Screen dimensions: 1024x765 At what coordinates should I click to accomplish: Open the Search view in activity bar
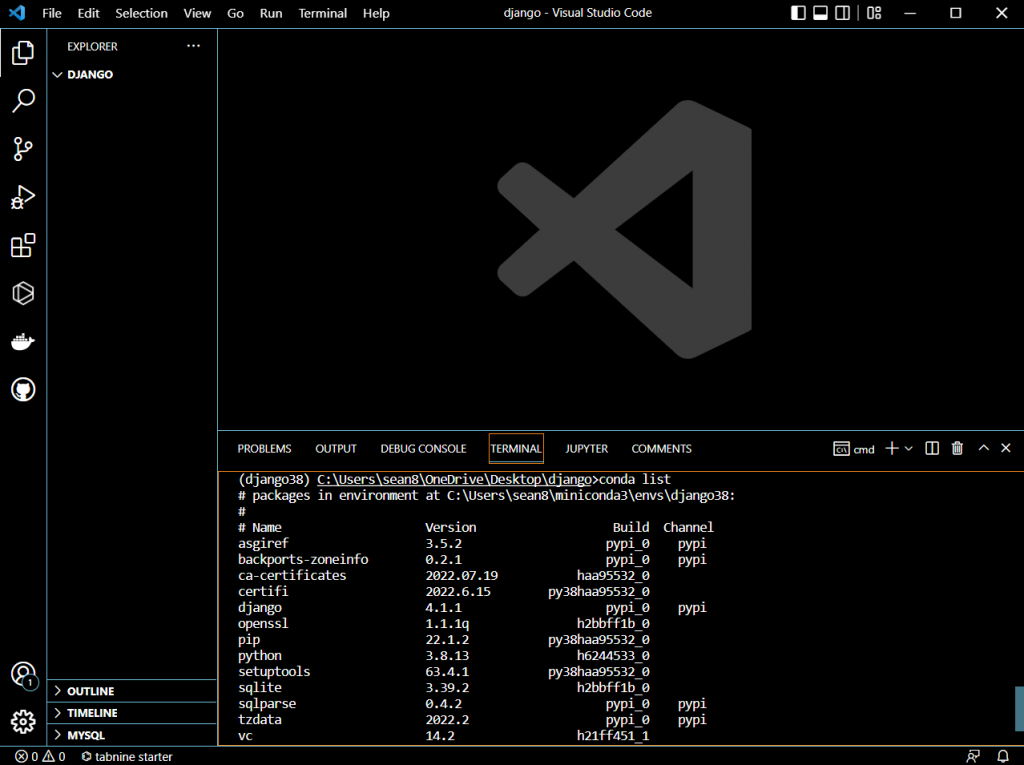click(23, 101)
